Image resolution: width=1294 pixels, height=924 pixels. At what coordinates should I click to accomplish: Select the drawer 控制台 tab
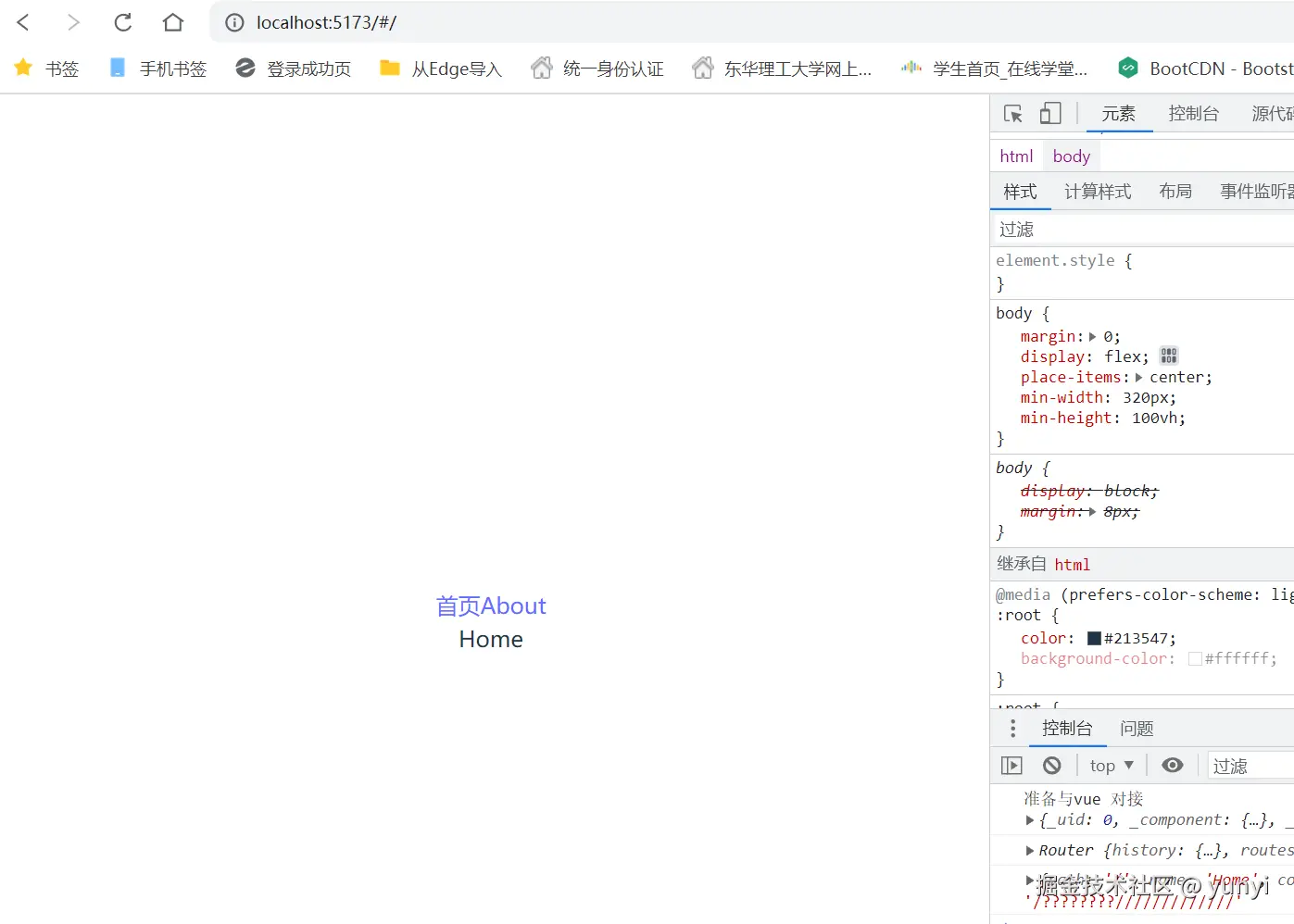(x=1067, y=729)
